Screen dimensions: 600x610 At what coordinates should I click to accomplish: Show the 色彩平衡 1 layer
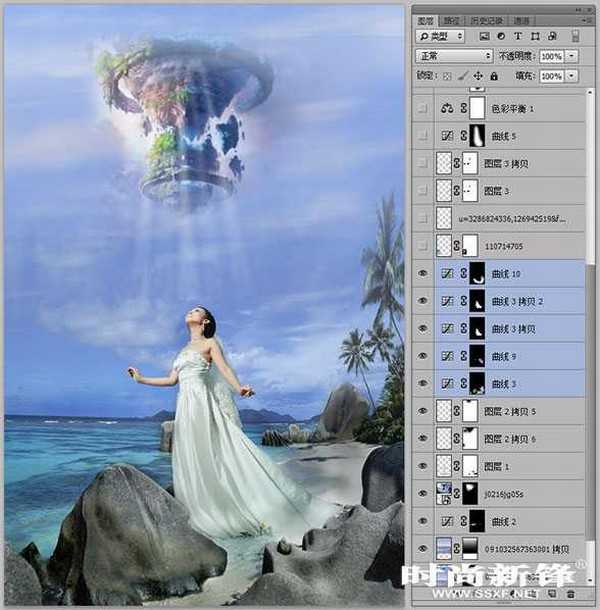(422, 108)
